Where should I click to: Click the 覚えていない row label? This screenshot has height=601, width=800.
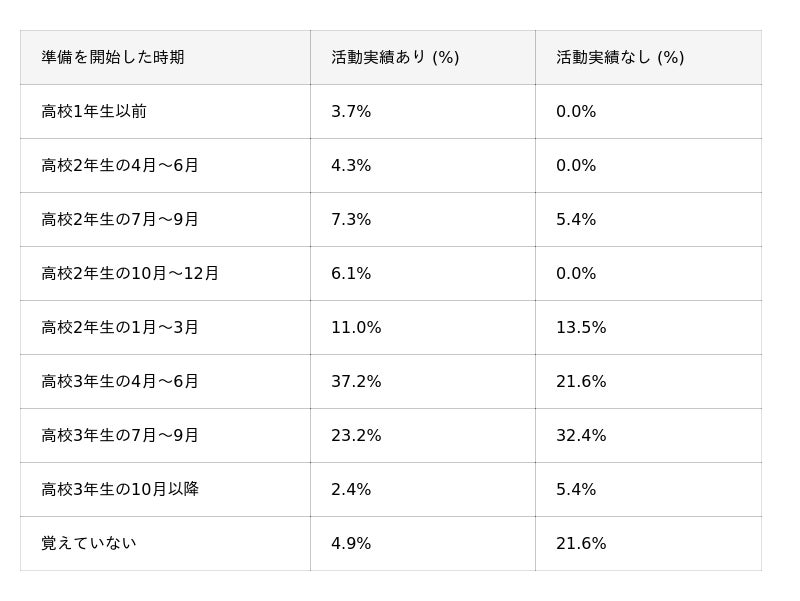pos(89,543)
